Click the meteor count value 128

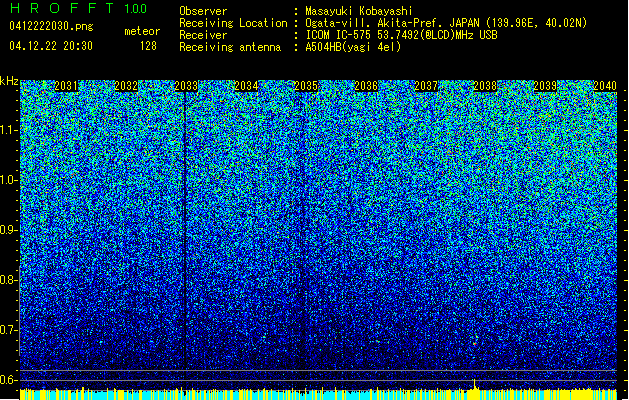point(148,46)
